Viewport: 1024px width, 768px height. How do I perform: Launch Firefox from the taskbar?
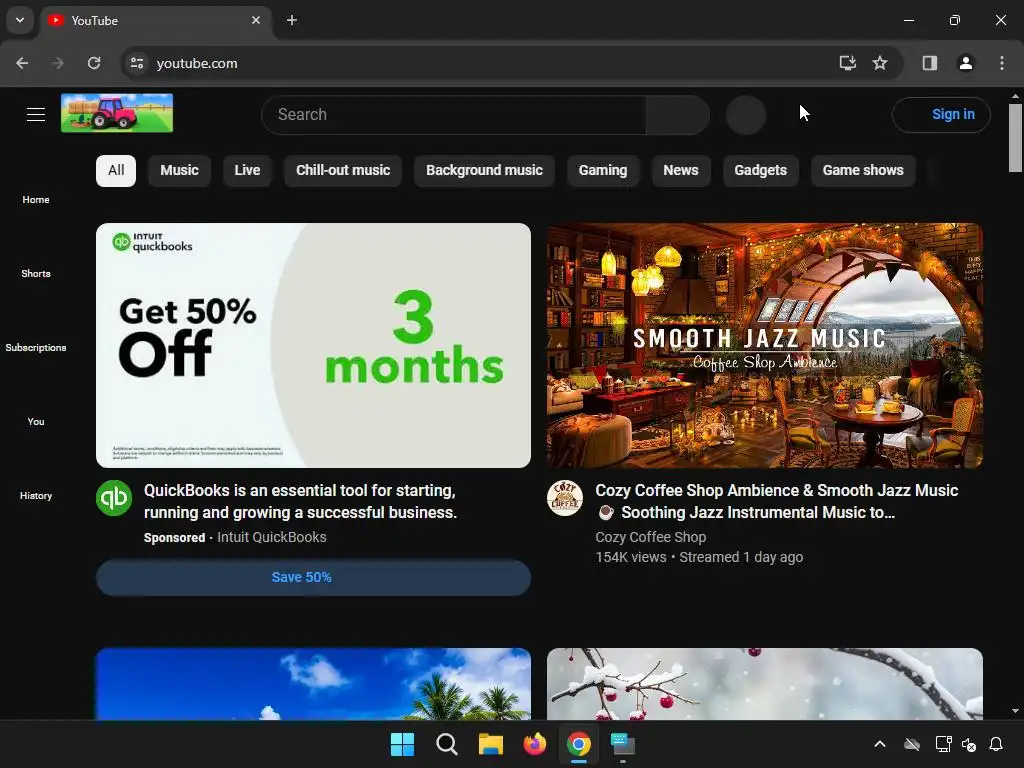point(535,744)
